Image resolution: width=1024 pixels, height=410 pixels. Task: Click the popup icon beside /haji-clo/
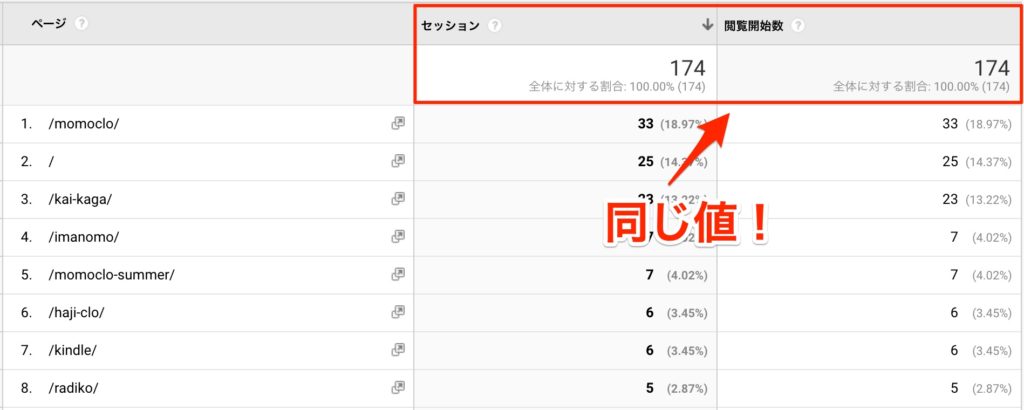click(398, 312)
